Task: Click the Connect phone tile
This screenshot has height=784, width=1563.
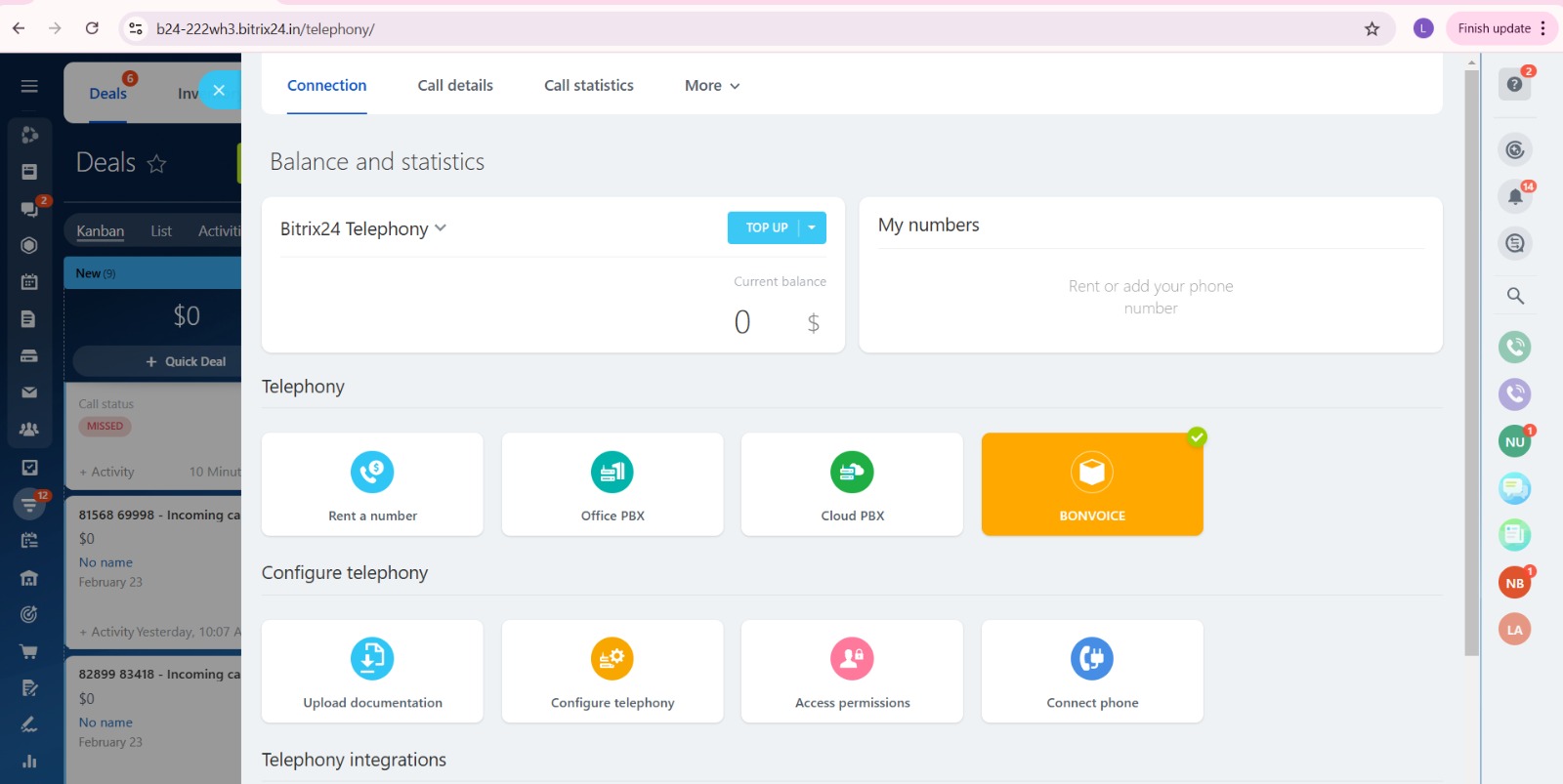Action: [x=1092, y=672]
